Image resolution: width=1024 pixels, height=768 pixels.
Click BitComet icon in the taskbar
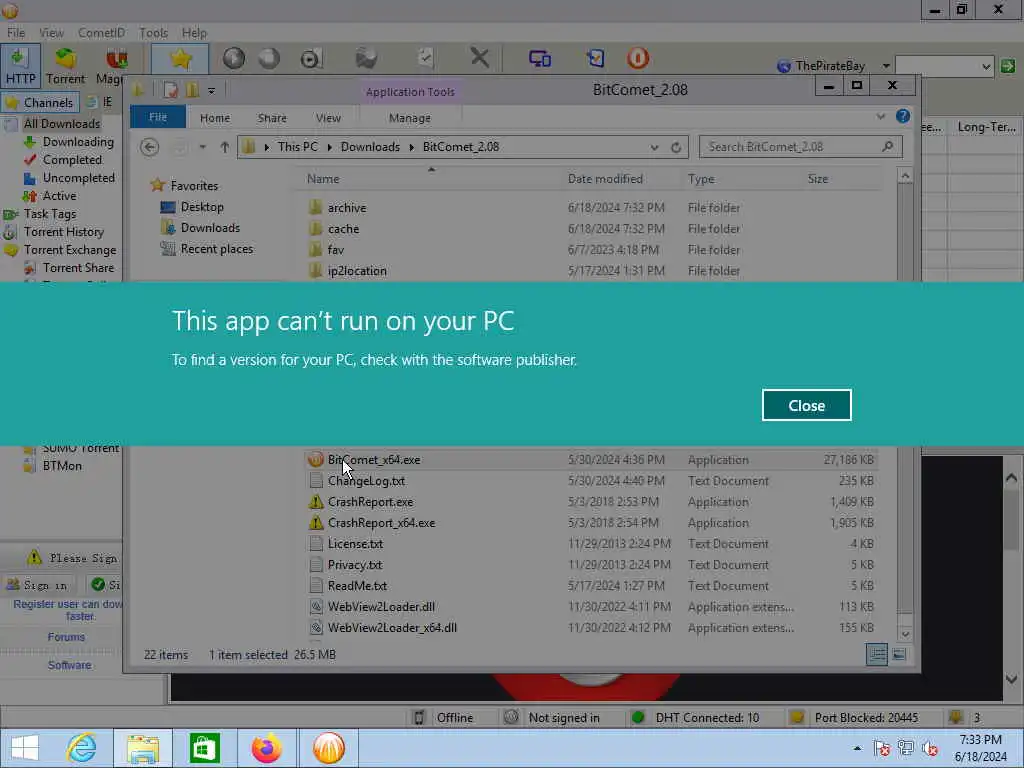[x=328, y=748]
